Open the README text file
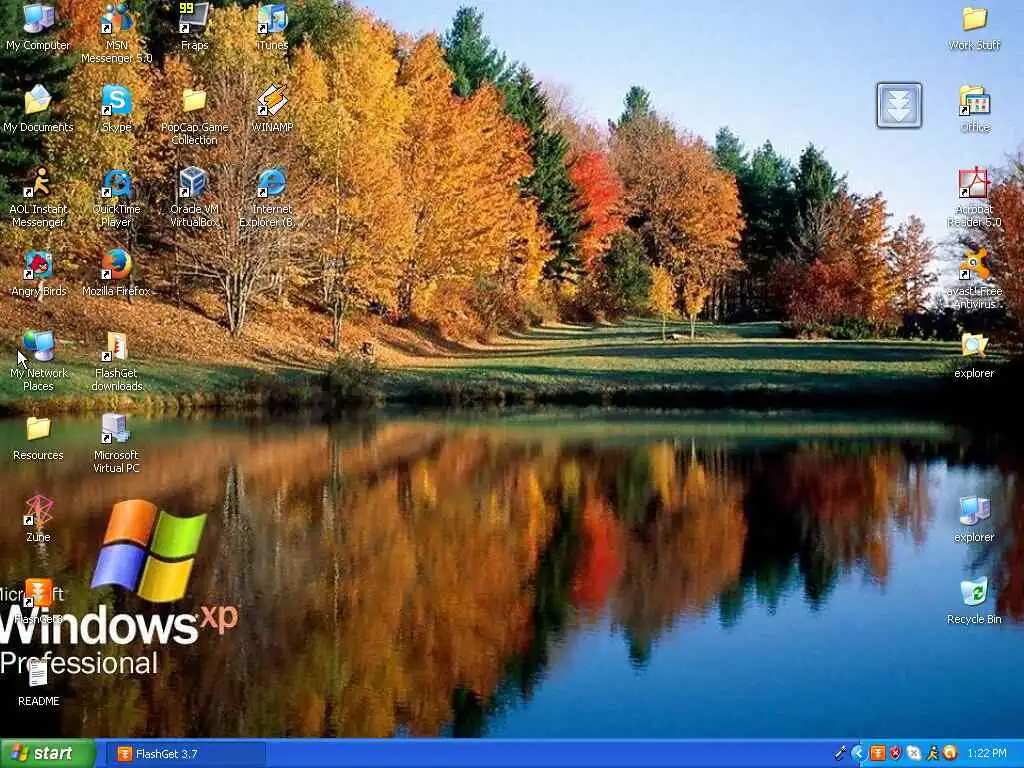 (38, 682)
